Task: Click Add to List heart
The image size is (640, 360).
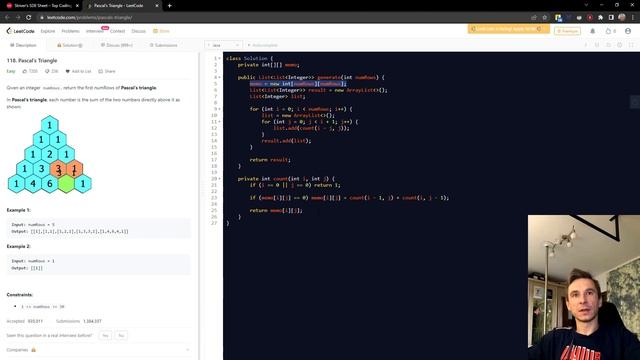Action: 78,71
